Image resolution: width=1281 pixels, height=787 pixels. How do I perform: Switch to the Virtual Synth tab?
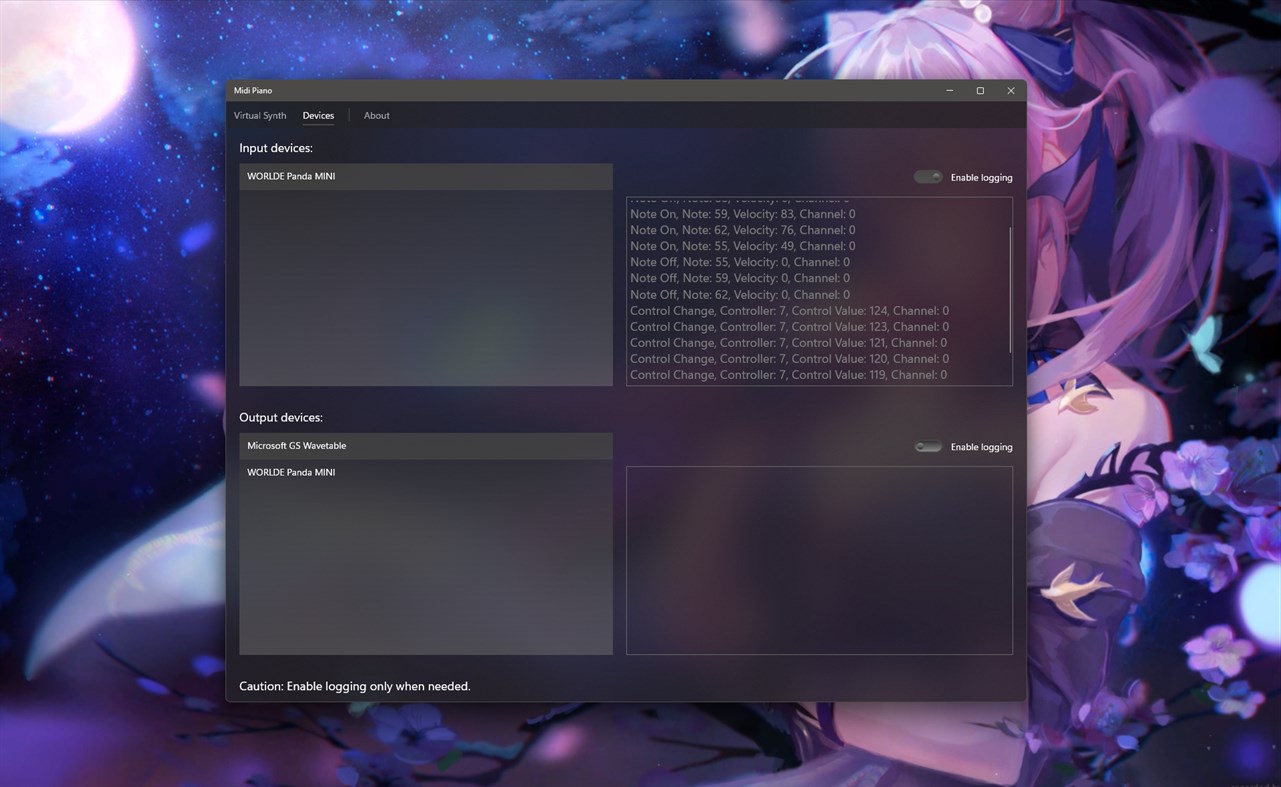click(260, 116)
